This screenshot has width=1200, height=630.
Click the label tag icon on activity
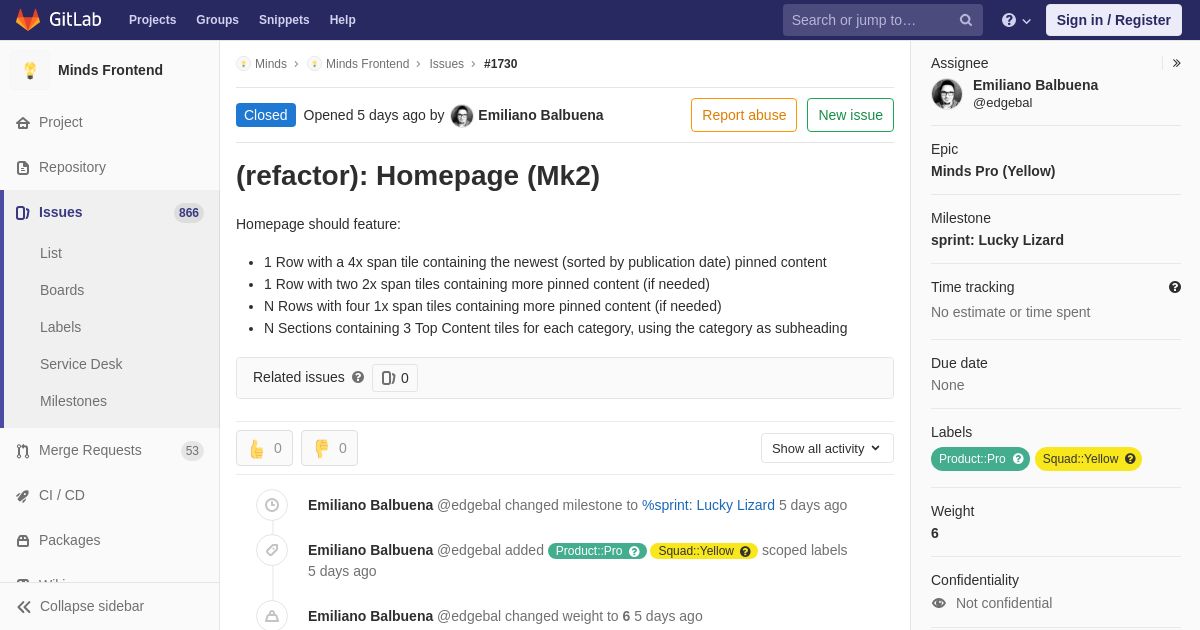[x=272, y=550]
